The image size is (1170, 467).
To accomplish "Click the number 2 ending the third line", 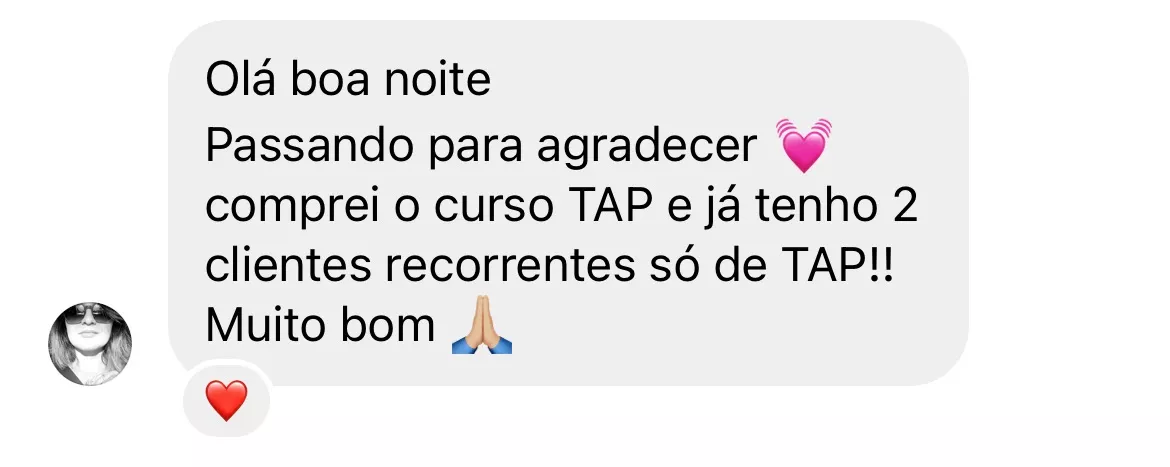I will click(905, 206).
